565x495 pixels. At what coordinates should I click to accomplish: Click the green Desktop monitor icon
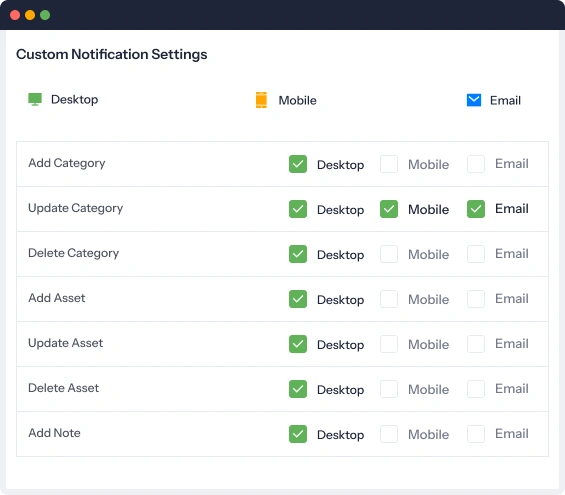tap(35, 99)
